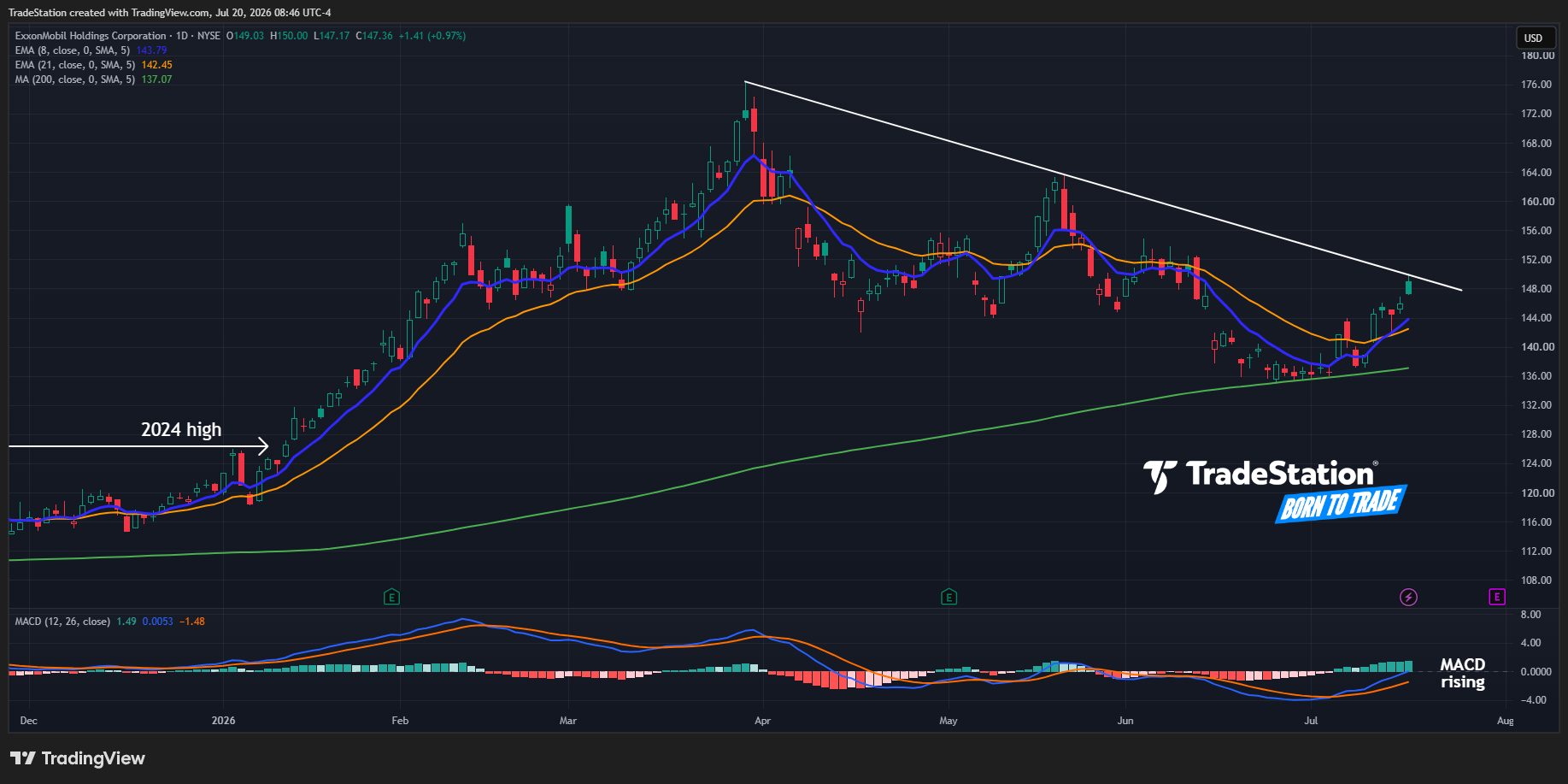
Task: Click the 116.00 price axis label
Action: click(1538, 522)
